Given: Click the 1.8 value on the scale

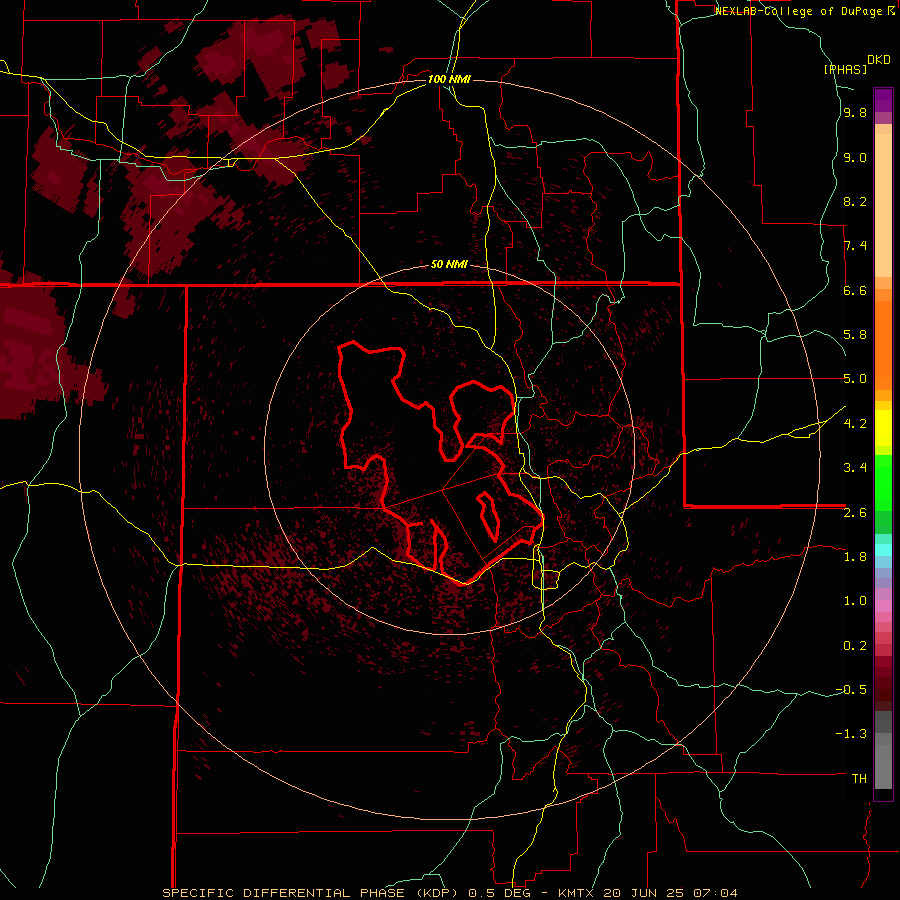Looking at the screenshot, I should pos(855,557).
